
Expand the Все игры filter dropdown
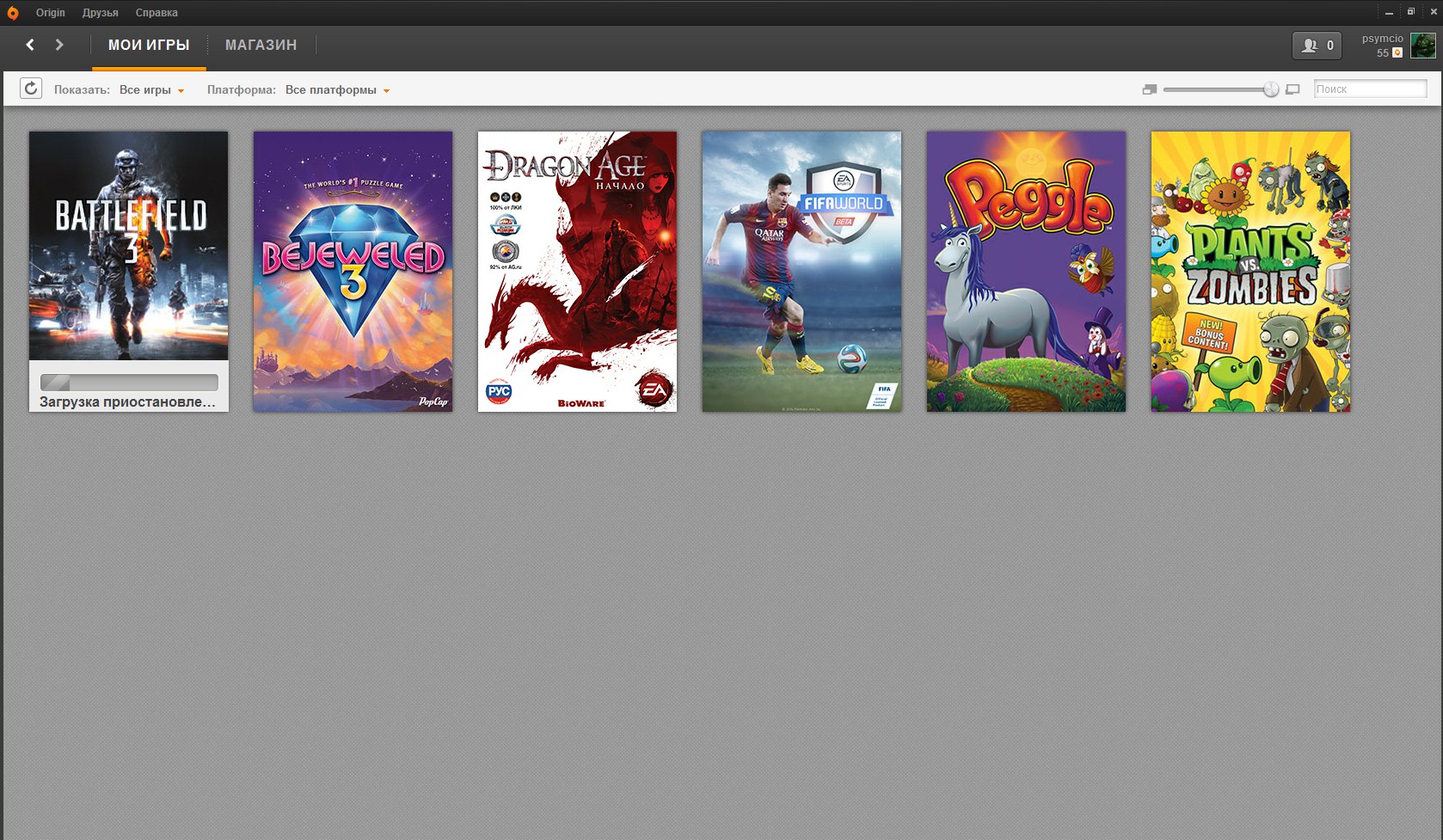[151, 89]
